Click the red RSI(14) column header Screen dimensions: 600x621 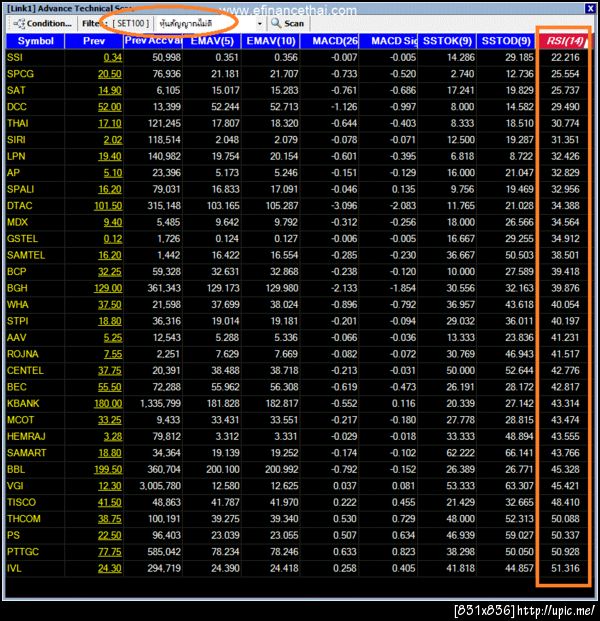pos(565,41)
